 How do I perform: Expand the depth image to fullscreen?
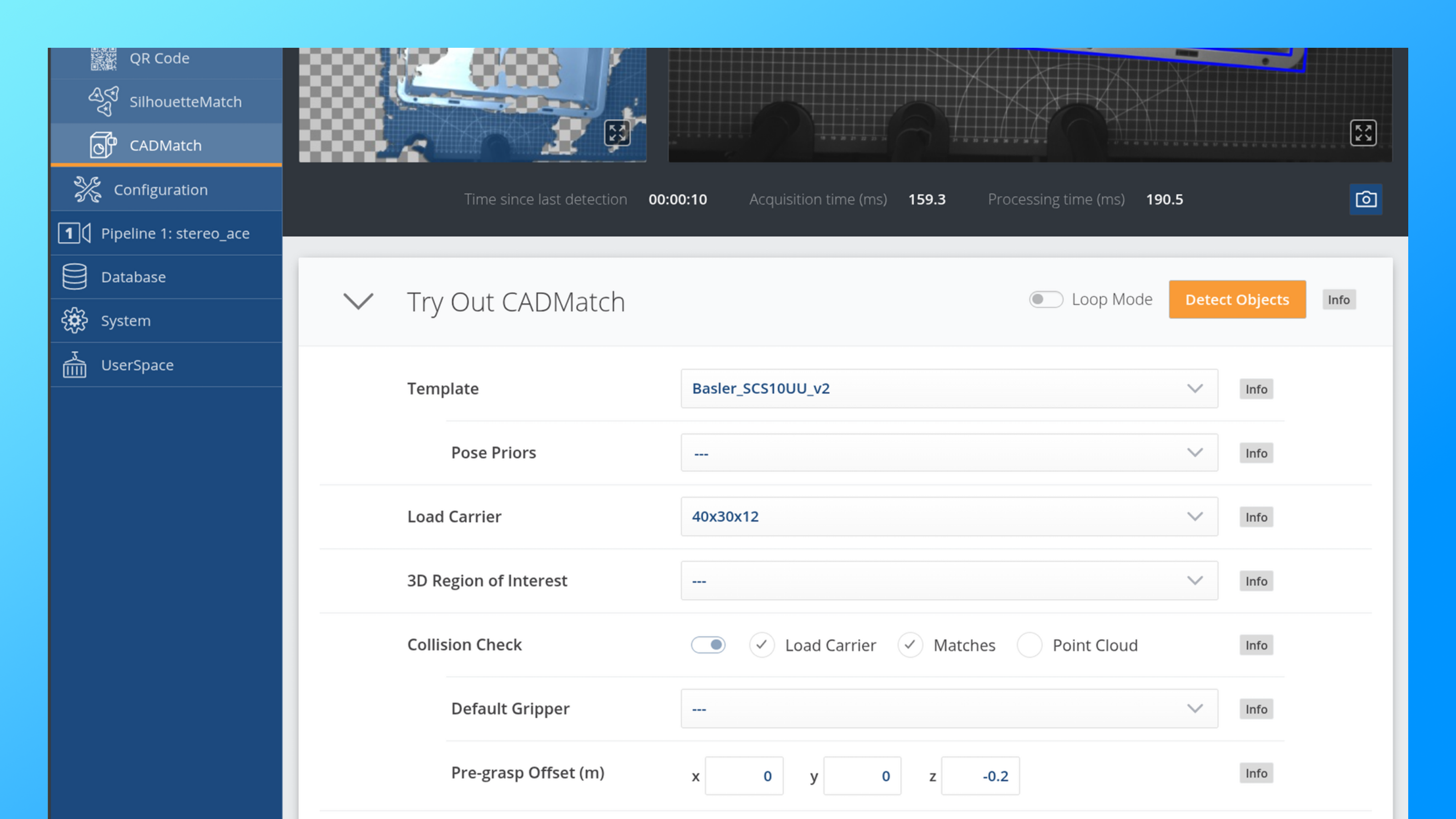(x=1364, y=132)
